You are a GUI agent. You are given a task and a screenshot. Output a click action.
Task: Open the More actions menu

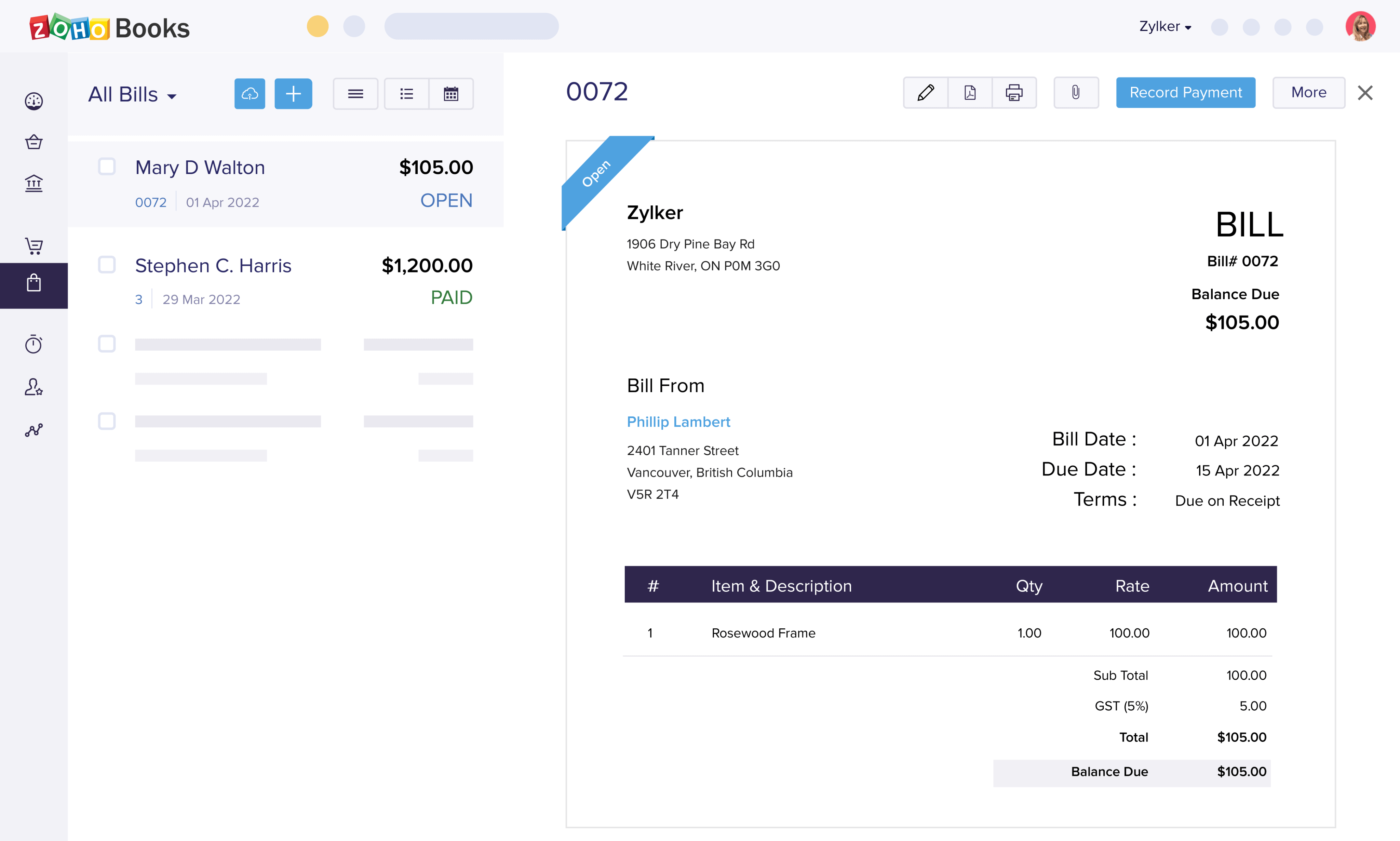pos(1309,92)
